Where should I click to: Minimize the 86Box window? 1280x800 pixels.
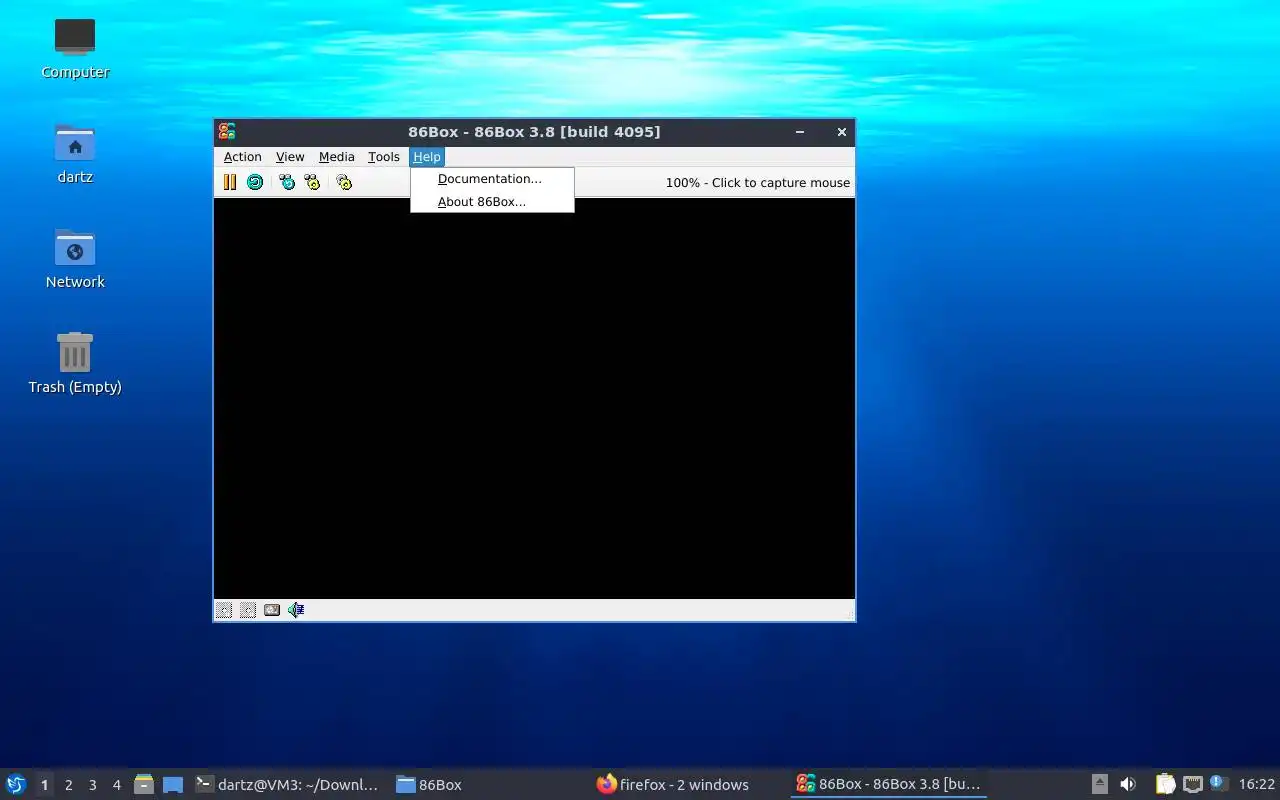tap(800, 132)
